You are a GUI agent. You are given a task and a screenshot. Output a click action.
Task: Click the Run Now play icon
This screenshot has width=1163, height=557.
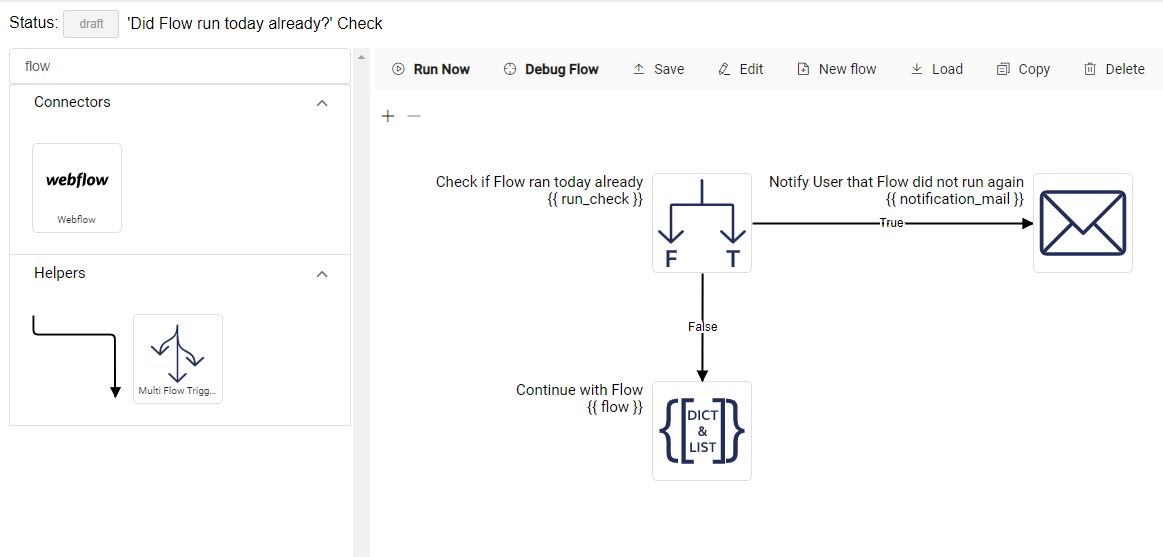(398, 69)
